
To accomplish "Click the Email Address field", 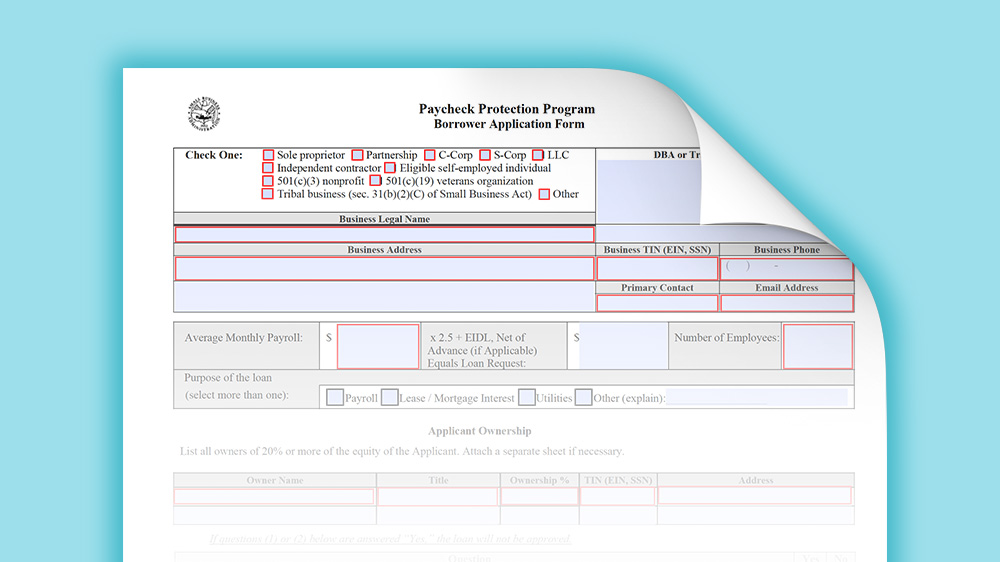I will (x=786, y=303).
